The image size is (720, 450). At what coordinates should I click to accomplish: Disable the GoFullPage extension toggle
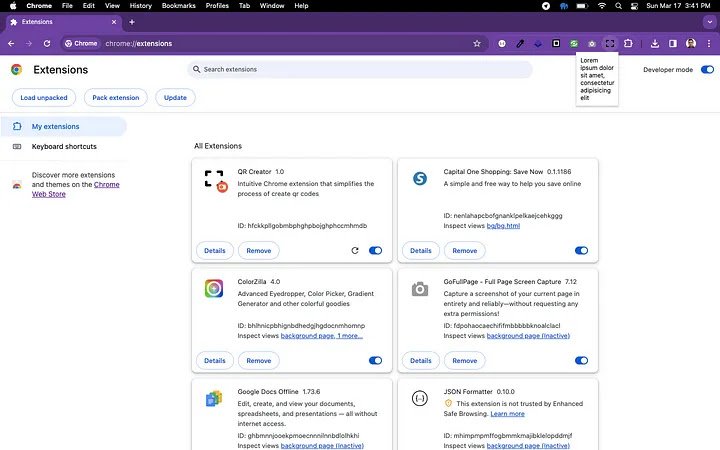(581, 360)
